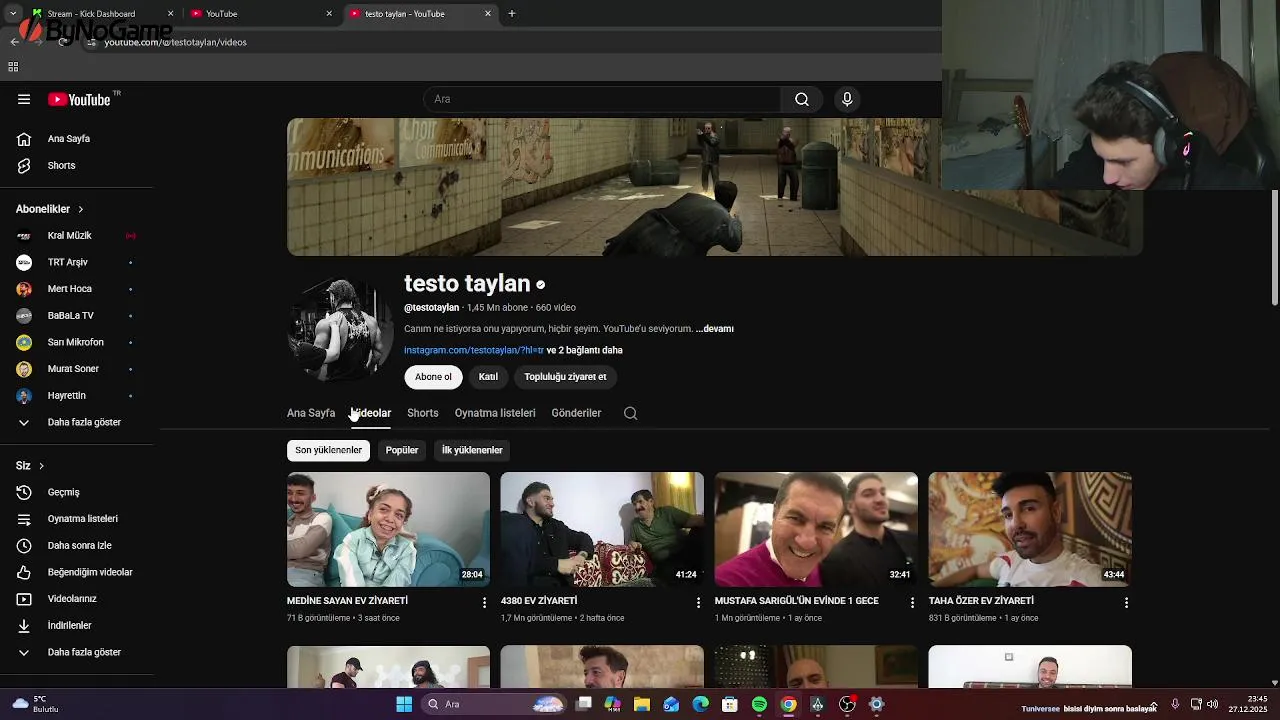The image size is (1280, 720).
Task: Select the İlk yüklenenler filter chip
Action: pyautogui.click(x=472, y=450)
